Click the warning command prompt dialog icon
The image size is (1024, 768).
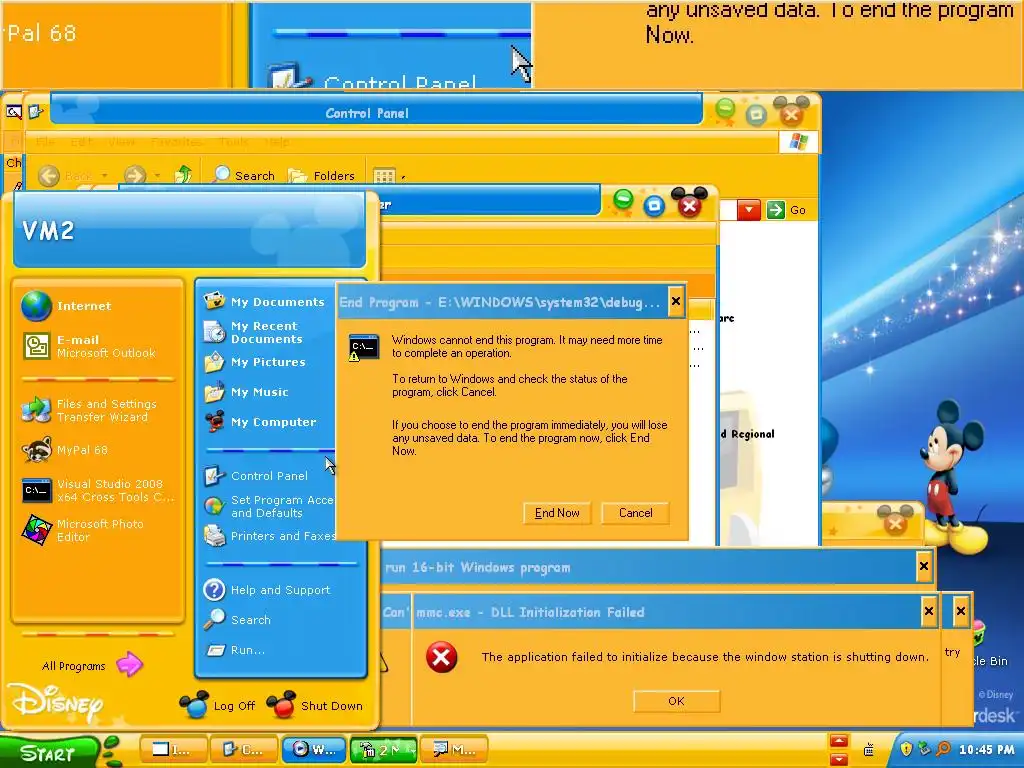coord(363,348)
